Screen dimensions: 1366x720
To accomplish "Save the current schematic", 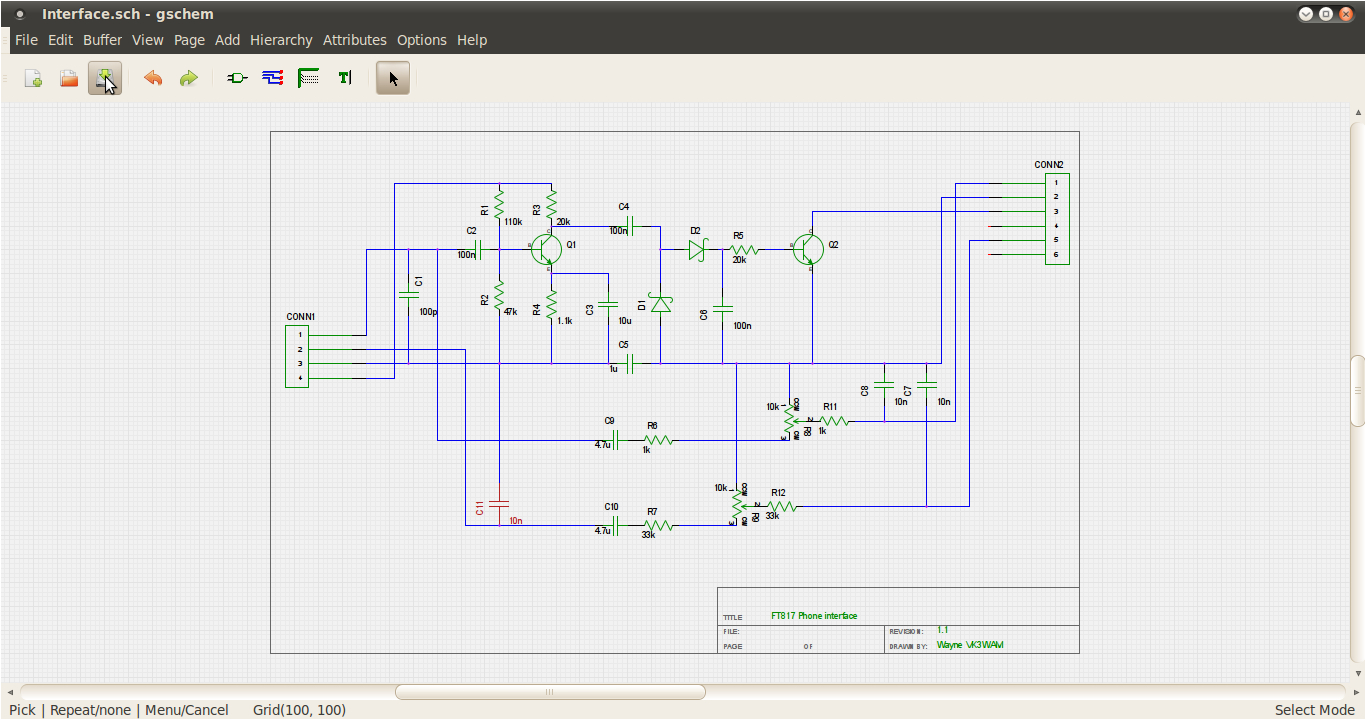I will (104, 77).
